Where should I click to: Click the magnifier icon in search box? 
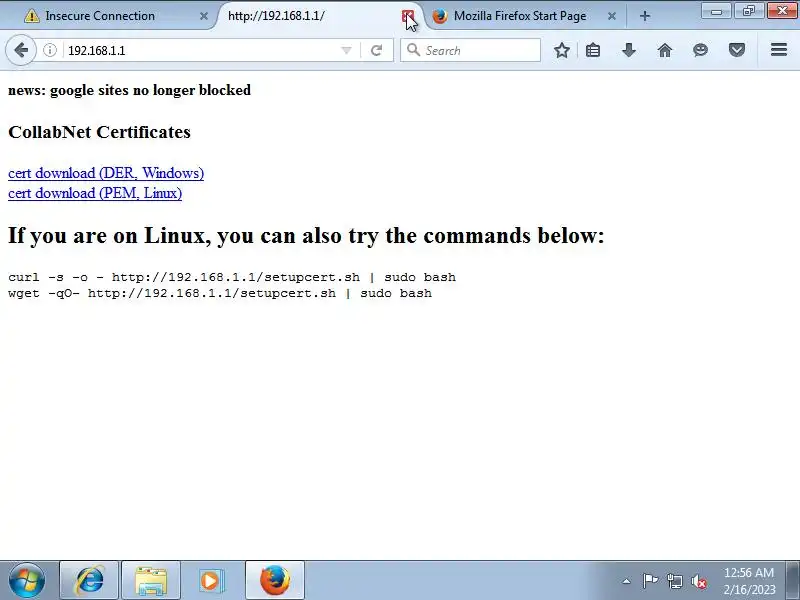(413, 50)
